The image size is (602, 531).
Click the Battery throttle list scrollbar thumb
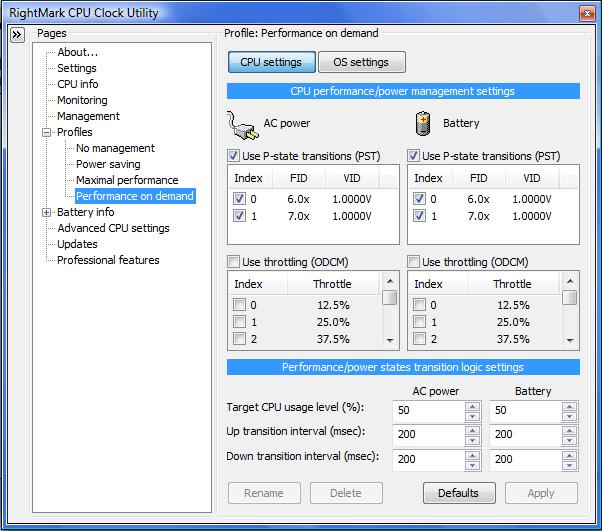tap(570, 298)
